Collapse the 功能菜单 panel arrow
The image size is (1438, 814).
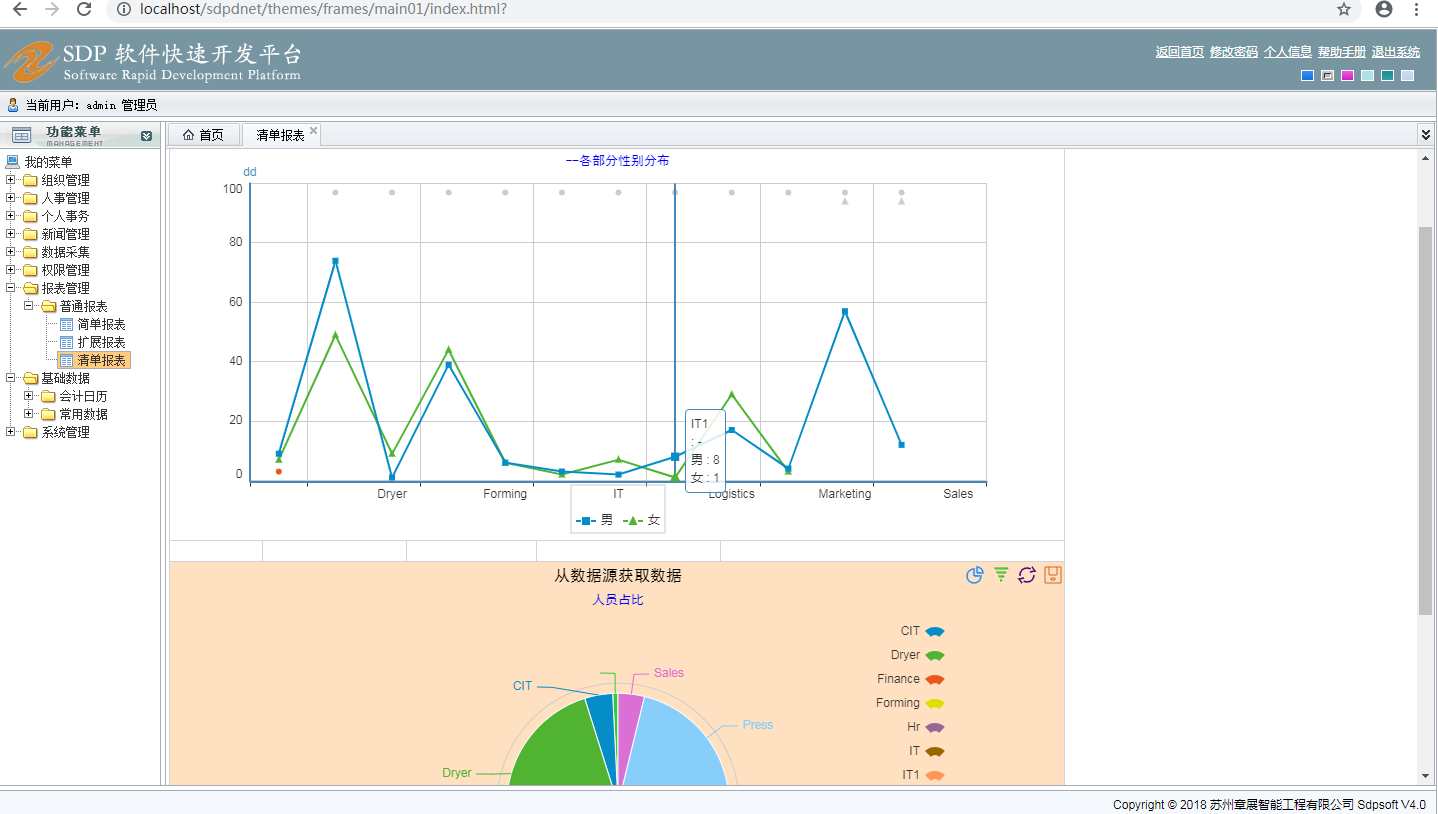[x=147, y=136]
